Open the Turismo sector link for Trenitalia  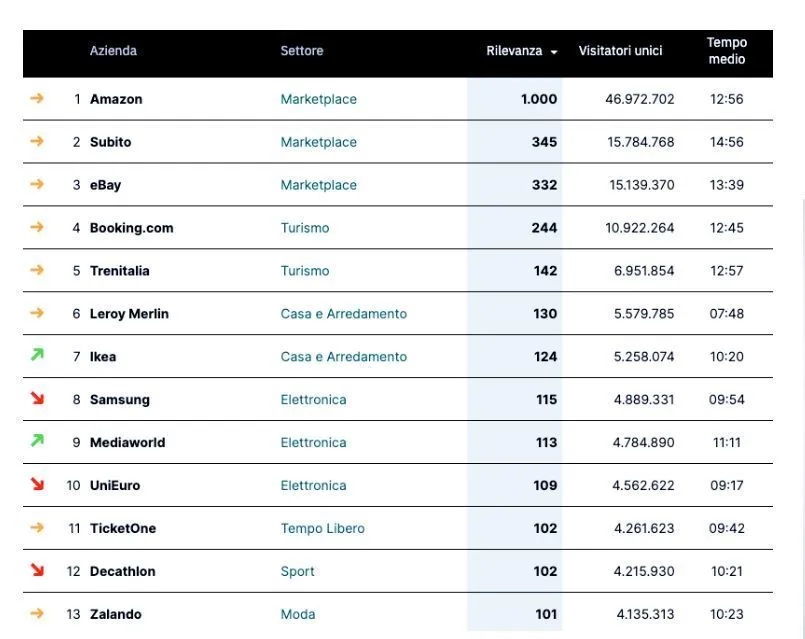pyautogui.click(x=304, y=271)
